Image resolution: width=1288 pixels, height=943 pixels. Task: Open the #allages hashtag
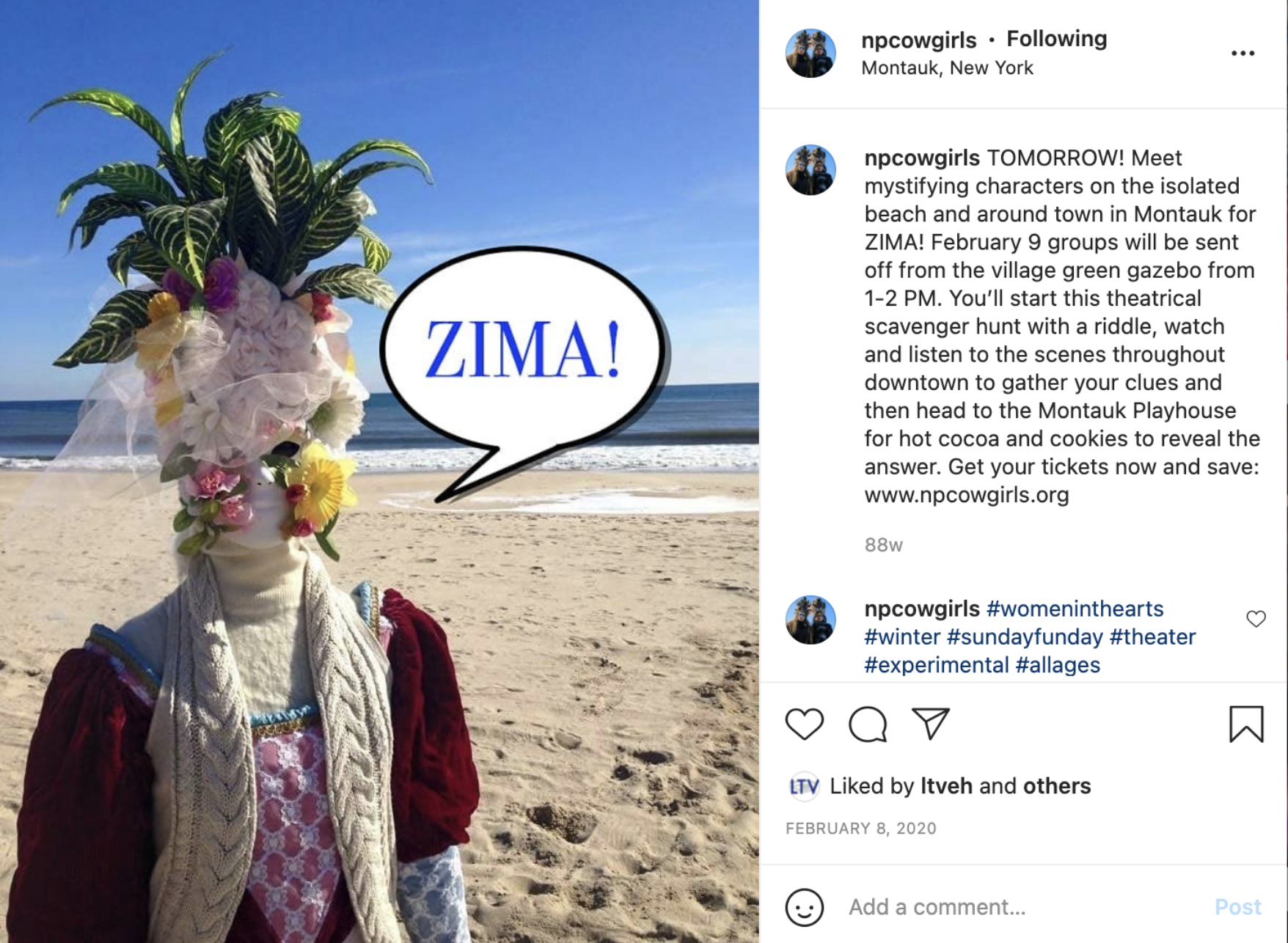tap(1058, 665)
